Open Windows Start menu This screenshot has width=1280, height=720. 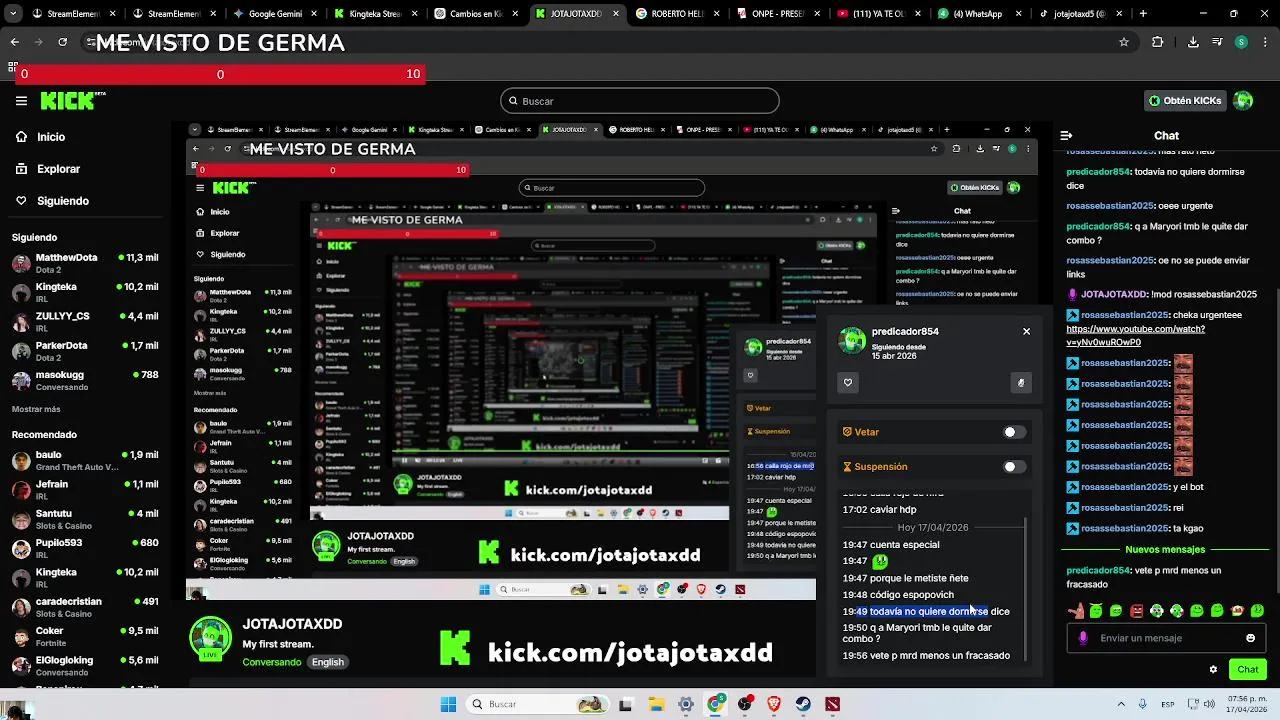click(x=449, y=704)
